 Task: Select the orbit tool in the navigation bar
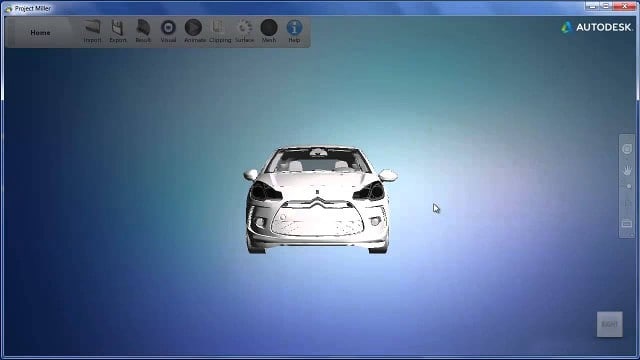click(627, 149)
